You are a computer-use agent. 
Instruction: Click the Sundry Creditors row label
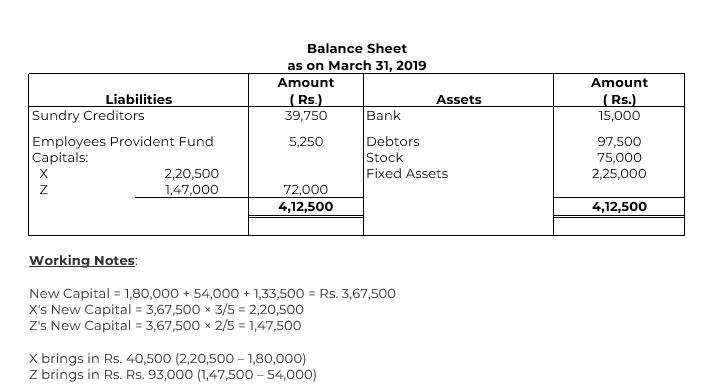coord(88,116)
